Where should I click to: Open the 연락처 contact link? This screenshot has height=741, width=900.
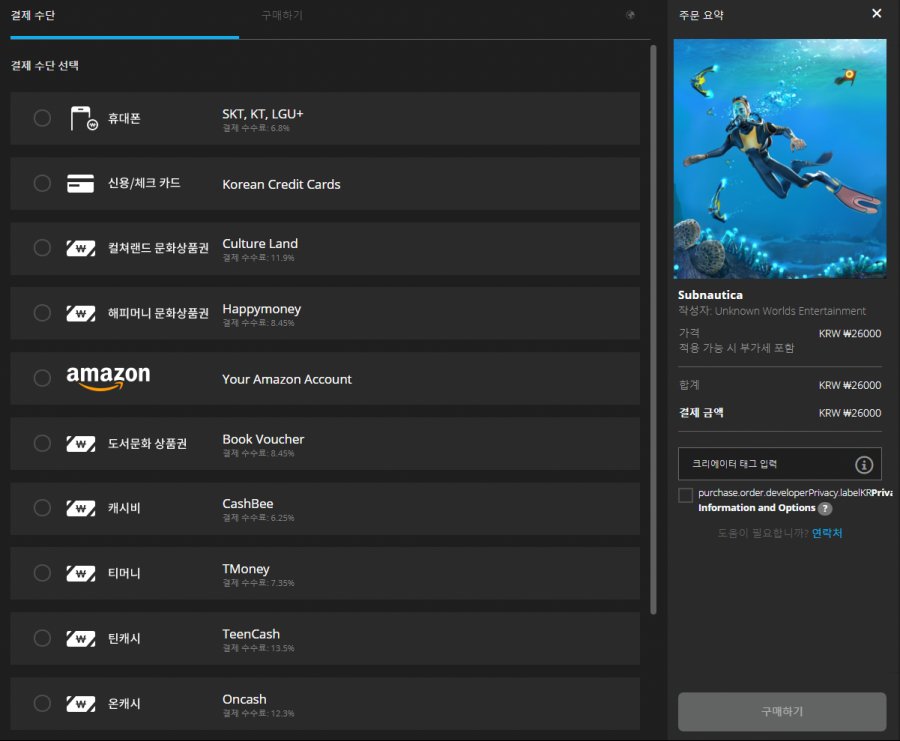[827, 533]
